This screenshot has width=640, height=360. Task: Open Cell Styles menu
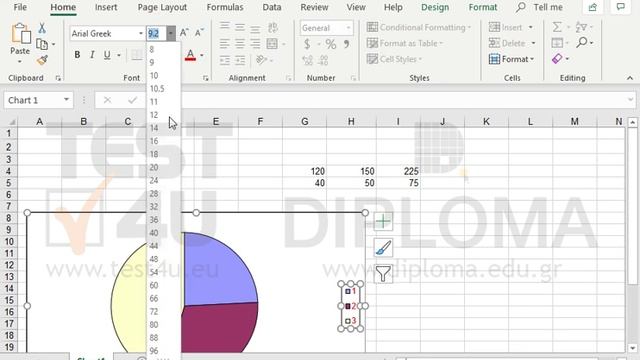(x=394, y=59)
